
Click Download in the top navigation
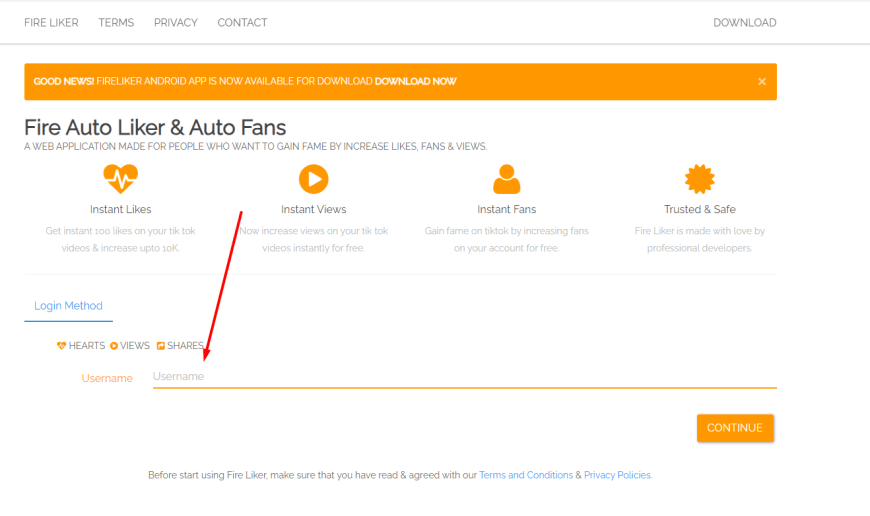coord(744,22)
